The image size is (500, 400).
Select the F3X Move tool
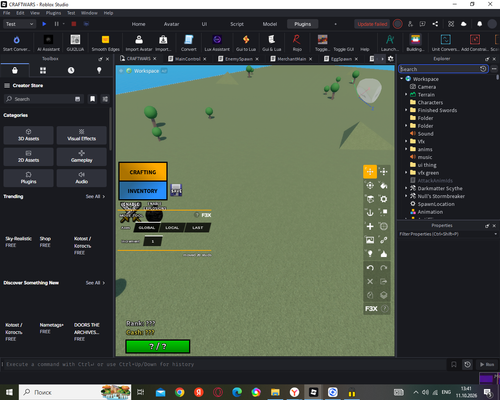pos(370,172)
